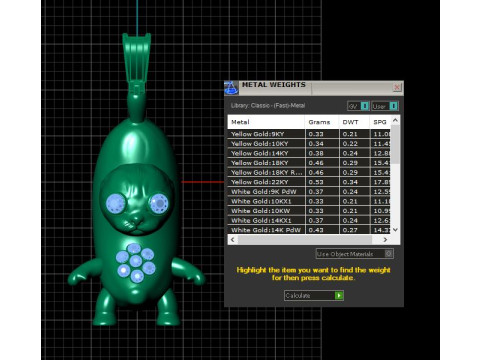Click Grams value 0.34 for 10KY
This screenshot has height=360, width=480.
click(x=316, y=144)
